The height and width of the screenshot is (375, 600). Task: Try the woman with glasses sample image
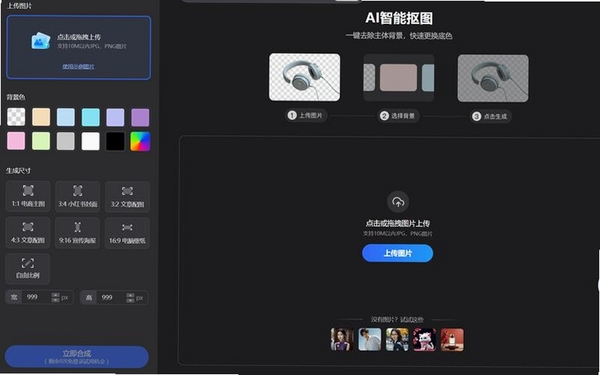[397, 339]
